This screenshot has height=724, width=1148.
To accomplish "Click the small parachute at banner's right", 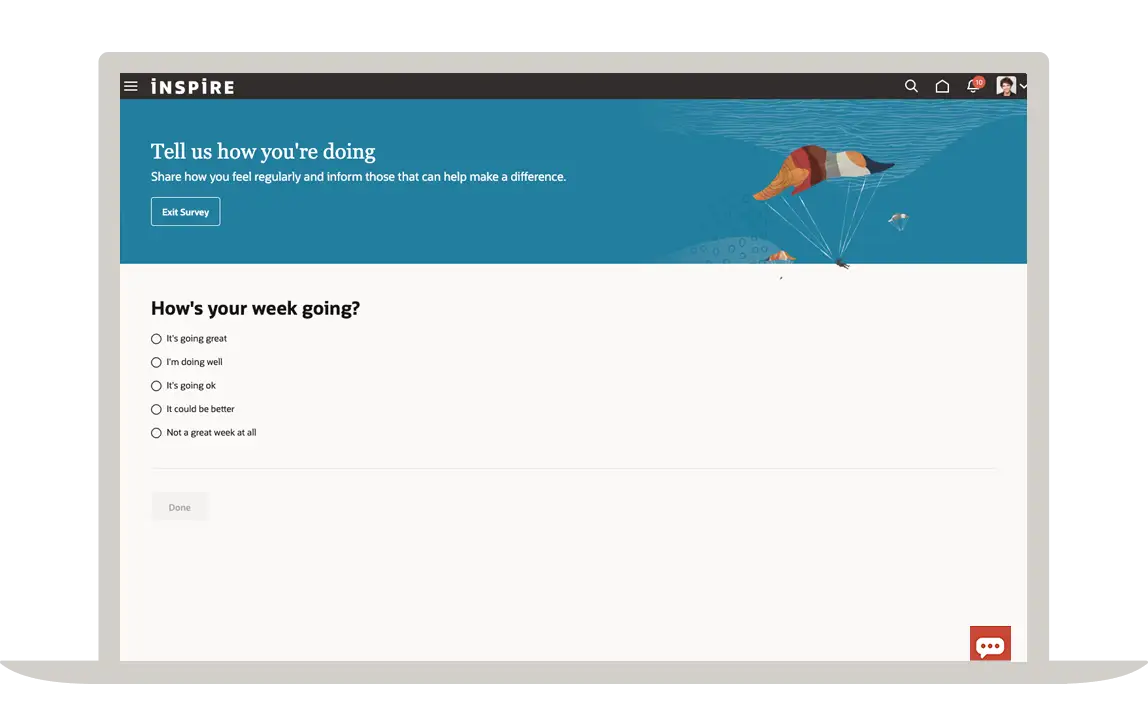I will click(x=898, y=217).
